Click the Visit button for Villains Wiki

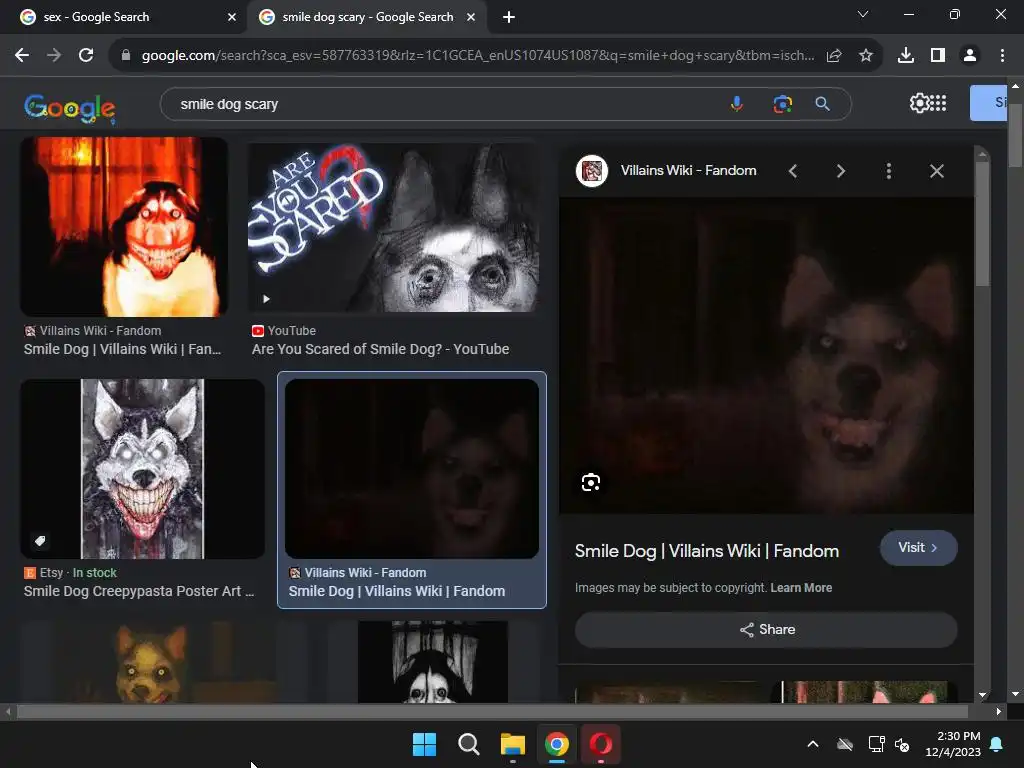[918, 548]
